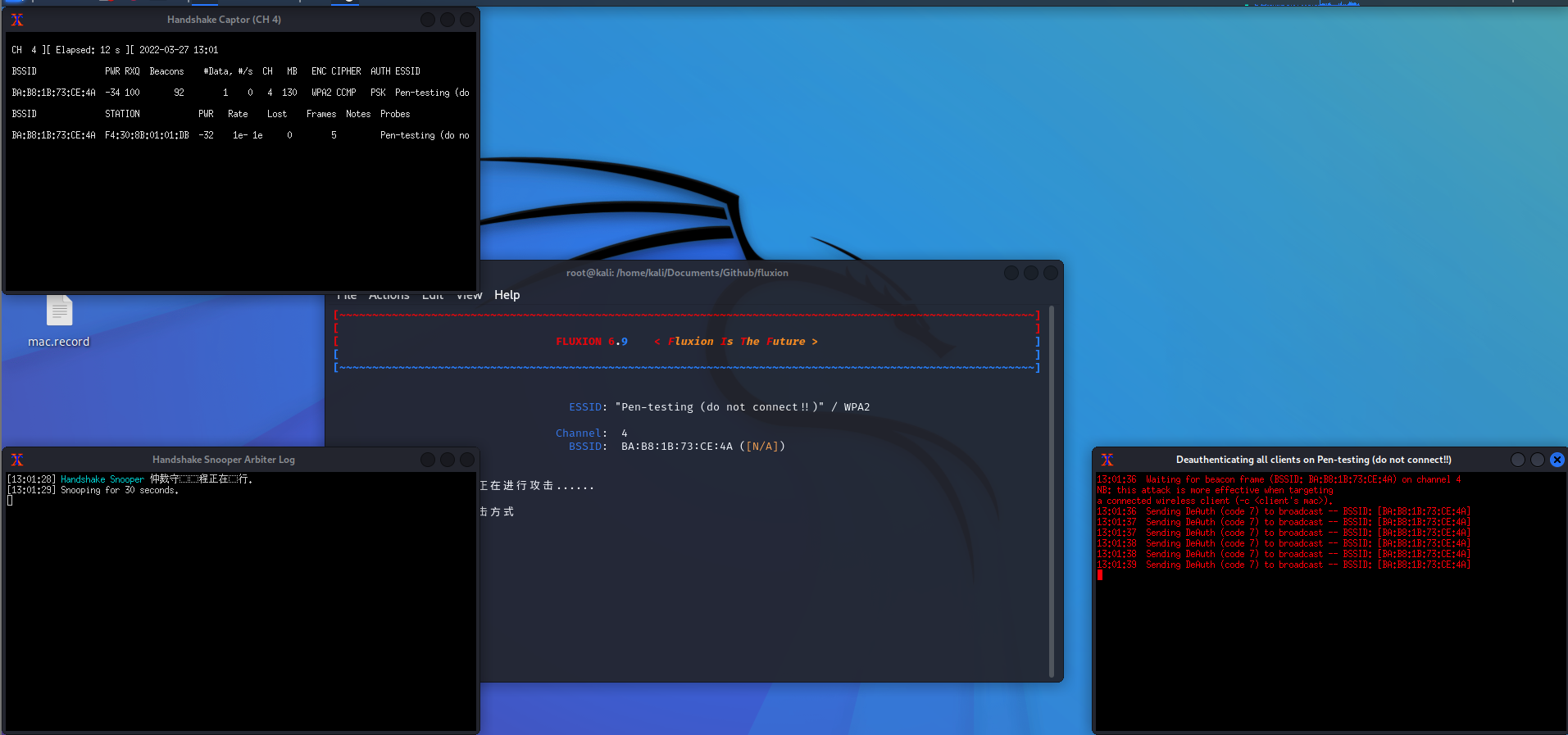
Task: Click the CIPHER column header
Action: [346, 71]
